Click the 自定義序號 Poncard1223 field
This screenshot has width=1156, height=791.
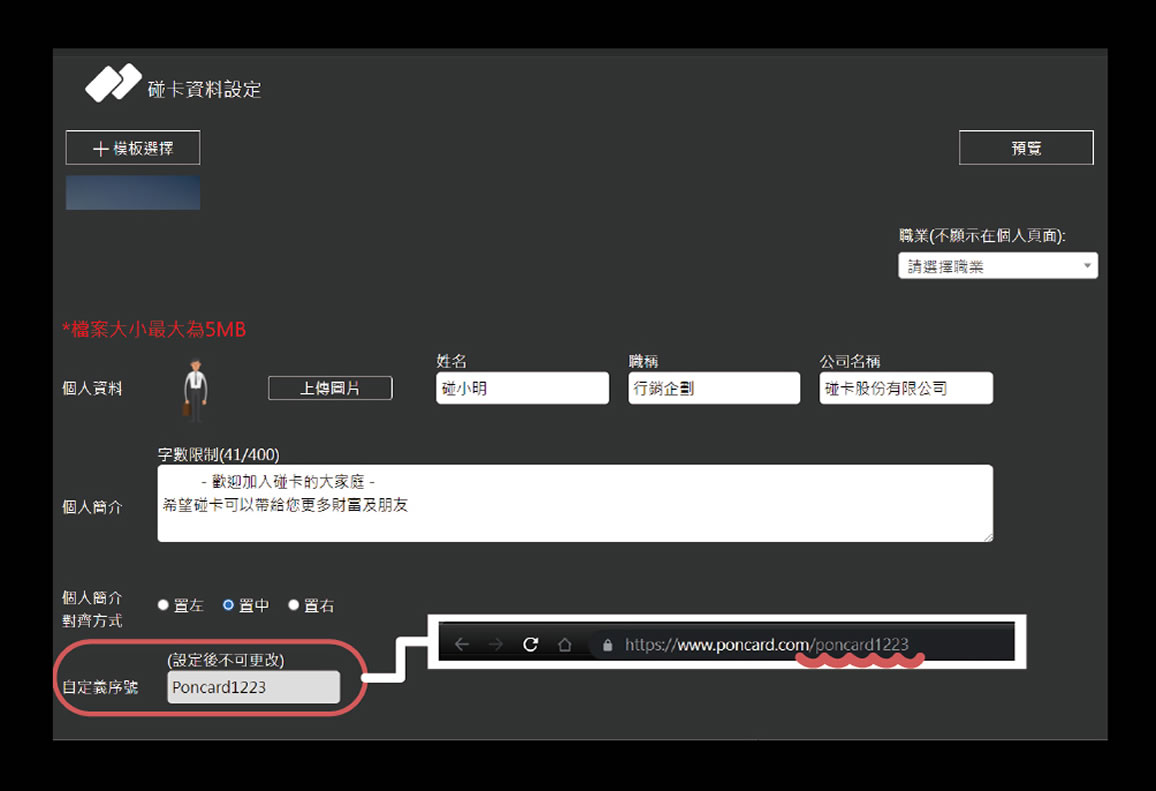(253, 687)
